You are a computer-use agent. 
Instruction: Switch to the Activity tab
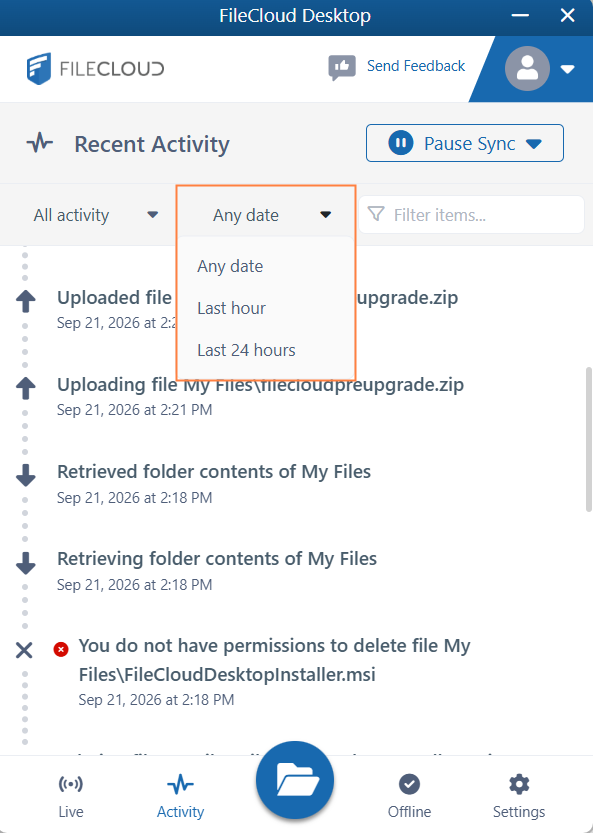[180, 796]
